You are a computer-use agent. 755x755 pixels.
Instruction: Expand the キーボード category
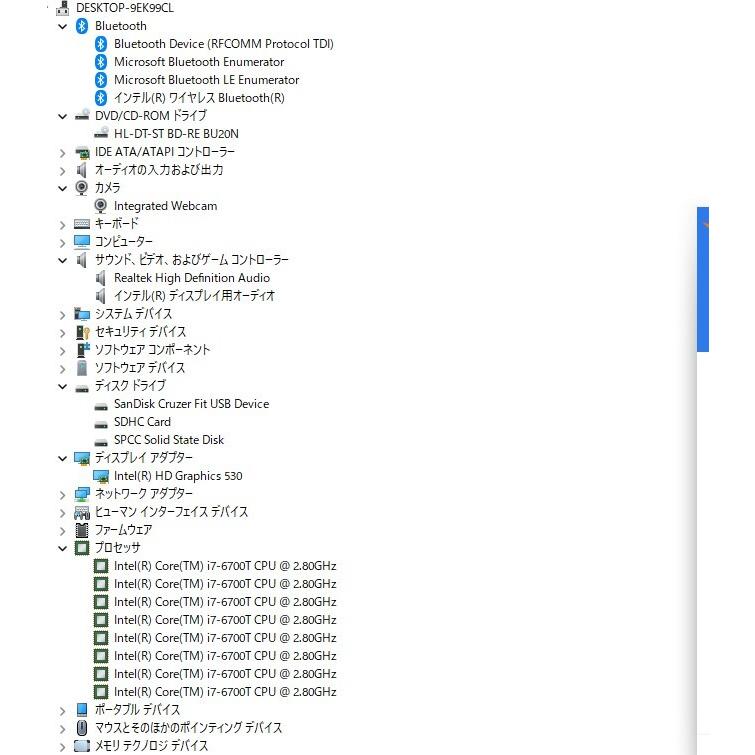coord(62,224)
